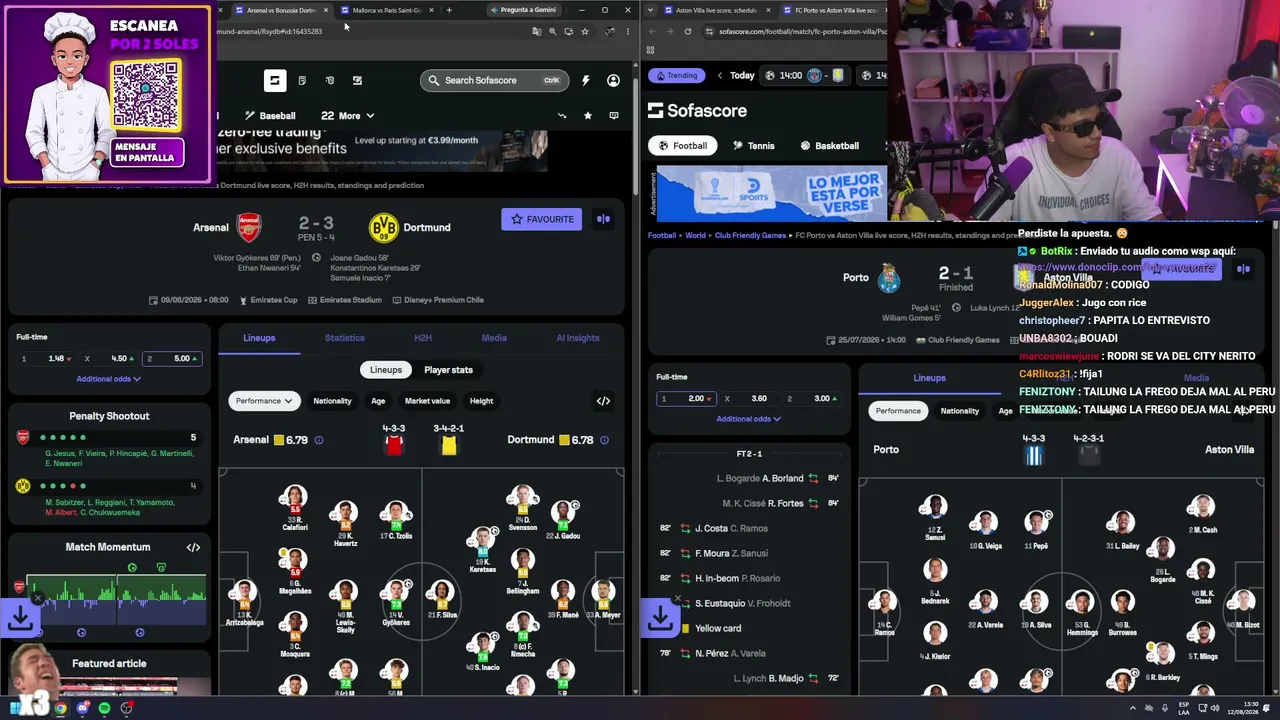Click Pregunta a Gemini button
The width and height of the screenshot is (1280, 720).
[x=523, y=10]
